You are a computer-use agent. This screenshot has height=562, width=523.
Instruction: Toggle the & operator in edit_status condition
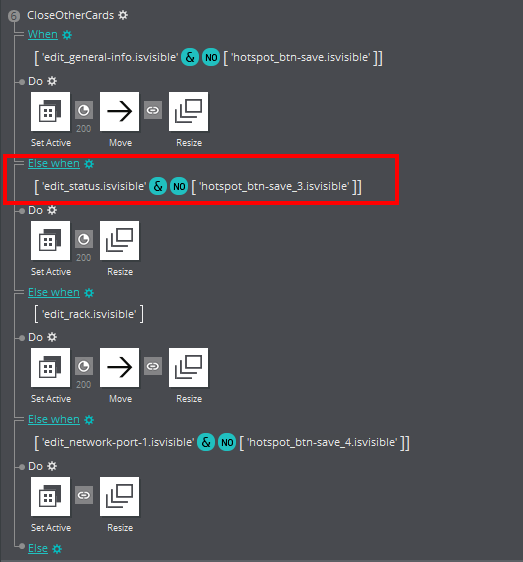click(158, 186)
